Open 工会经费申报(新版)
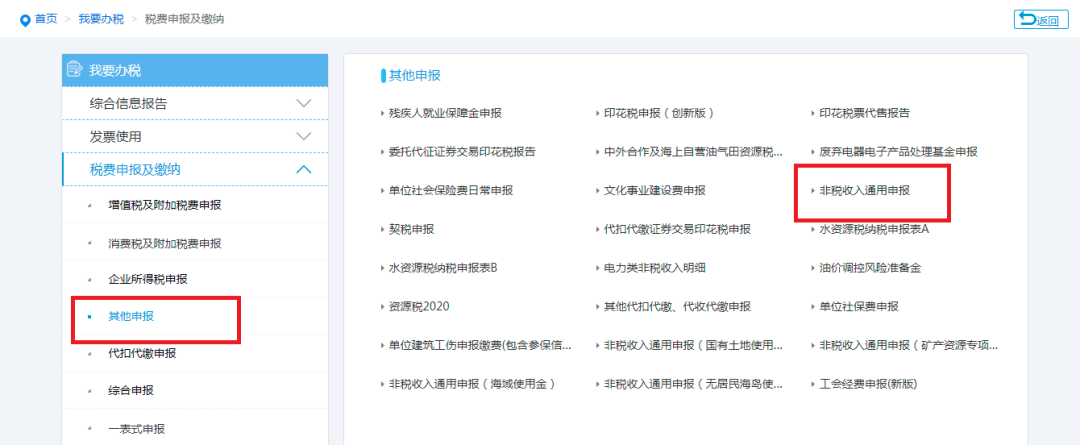Viewport: 1080px width, 445px height. [868, 384]
